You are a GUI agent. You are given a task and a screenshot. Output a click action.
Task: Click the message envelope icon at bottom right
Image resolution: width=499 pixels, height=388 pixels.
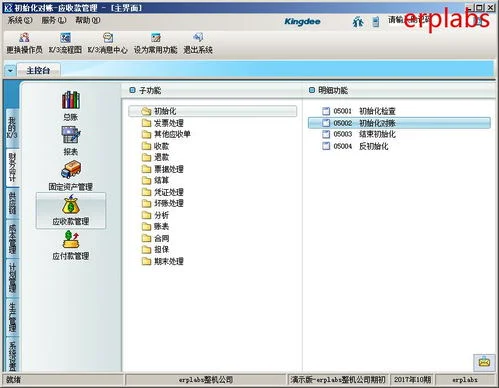tap(484, 362)
